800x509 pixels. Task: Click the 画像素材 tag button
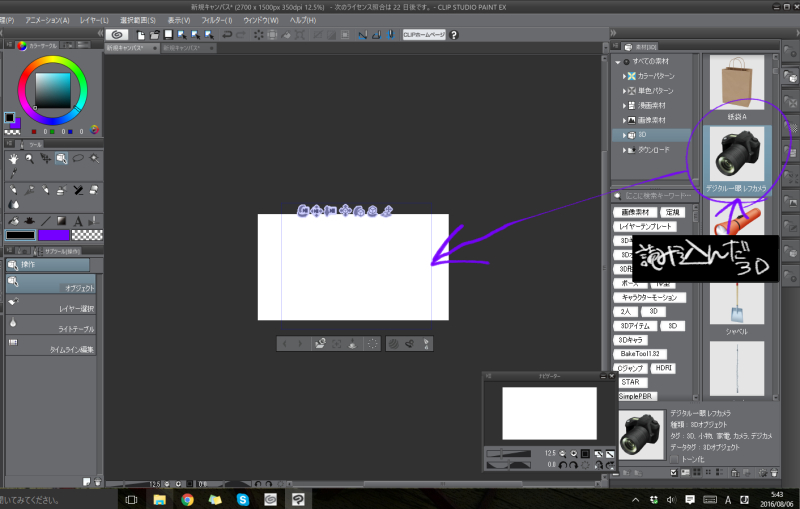click(636, 212)
